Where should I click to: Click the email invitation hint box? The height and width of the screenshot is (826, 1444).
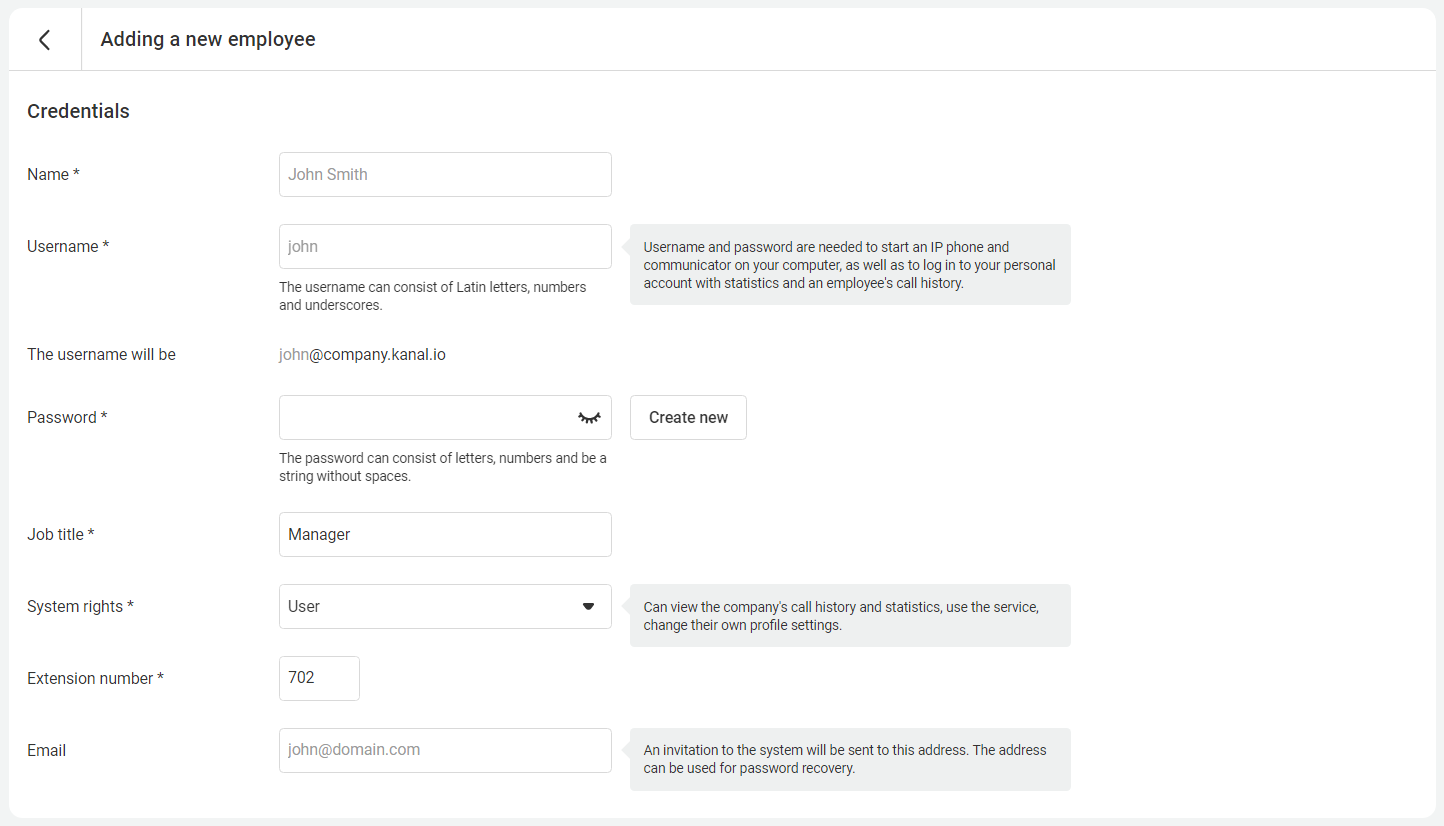pyautogui.click(x=850, y=760)
